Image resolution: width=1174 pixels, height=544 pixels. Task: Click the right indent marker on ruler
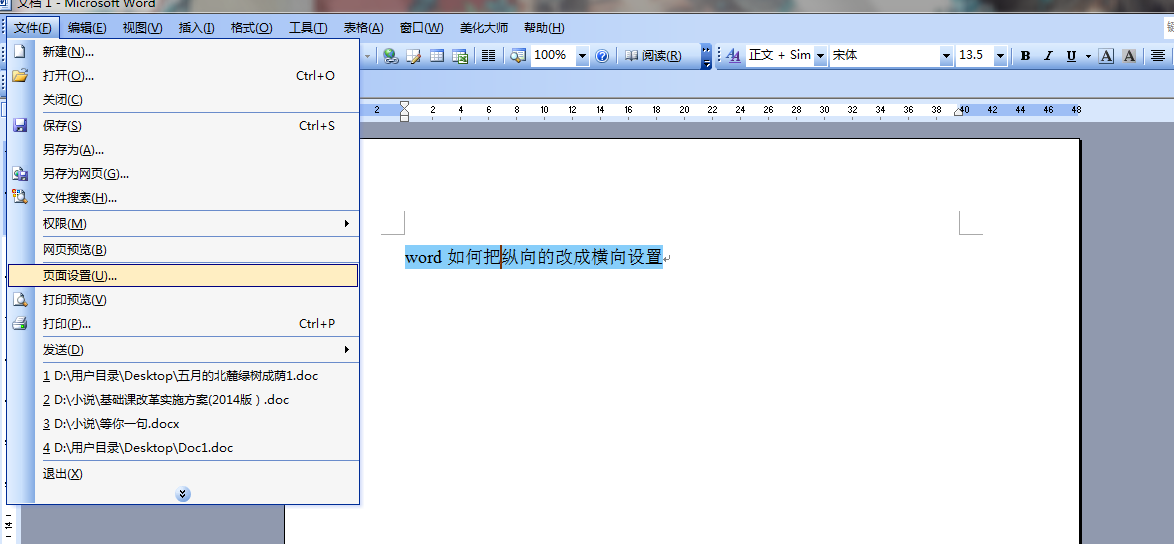(x=959, y=111)
